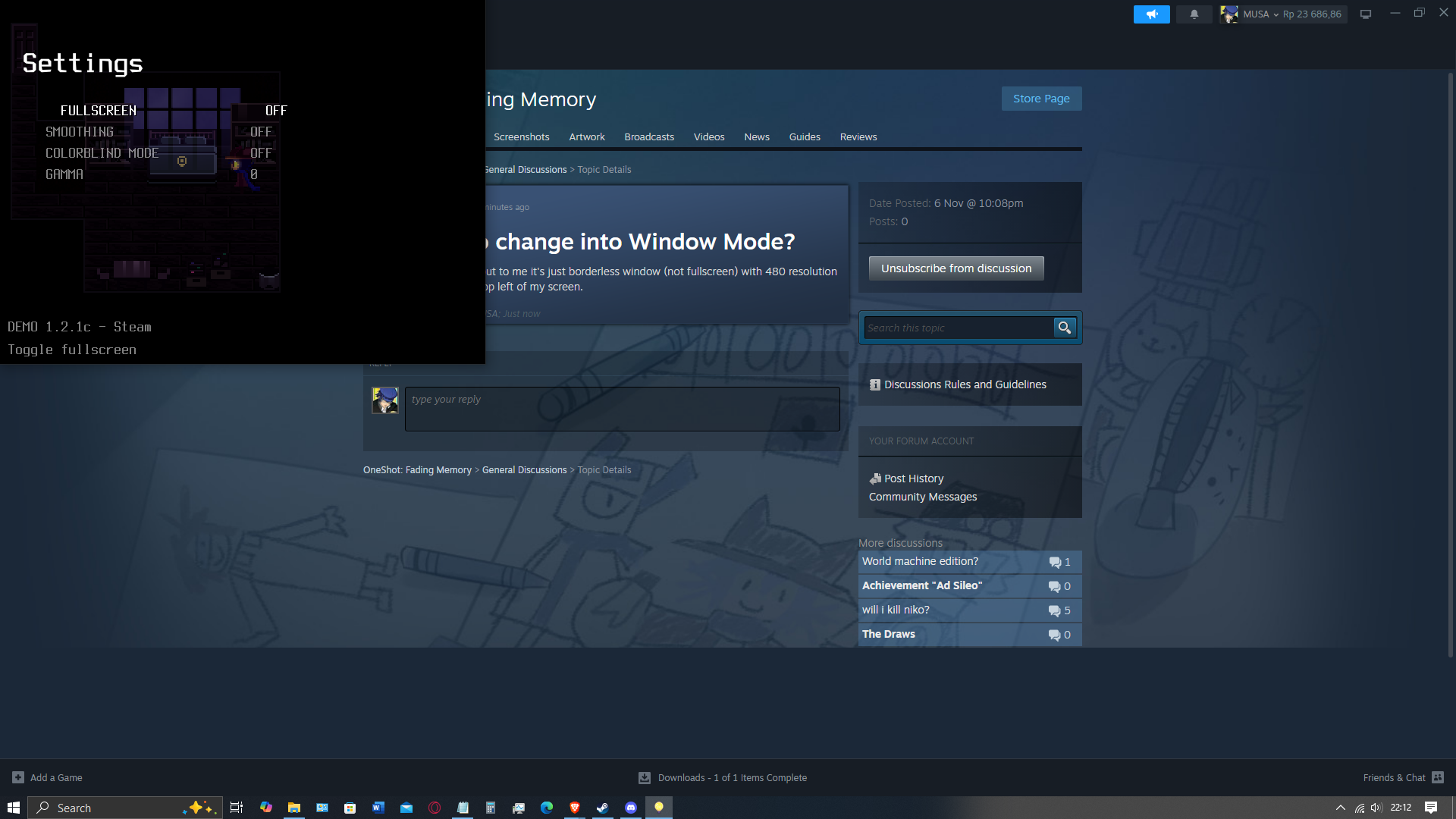The width and height of the screenshot is (1456, 819).
Task: Click reply count icon for will i kill niko?
Action: 1055,611
